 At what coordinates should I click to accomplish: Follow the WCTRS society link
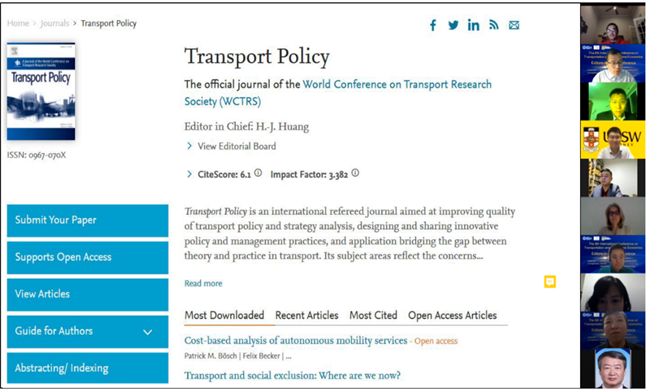click(338, 93)
